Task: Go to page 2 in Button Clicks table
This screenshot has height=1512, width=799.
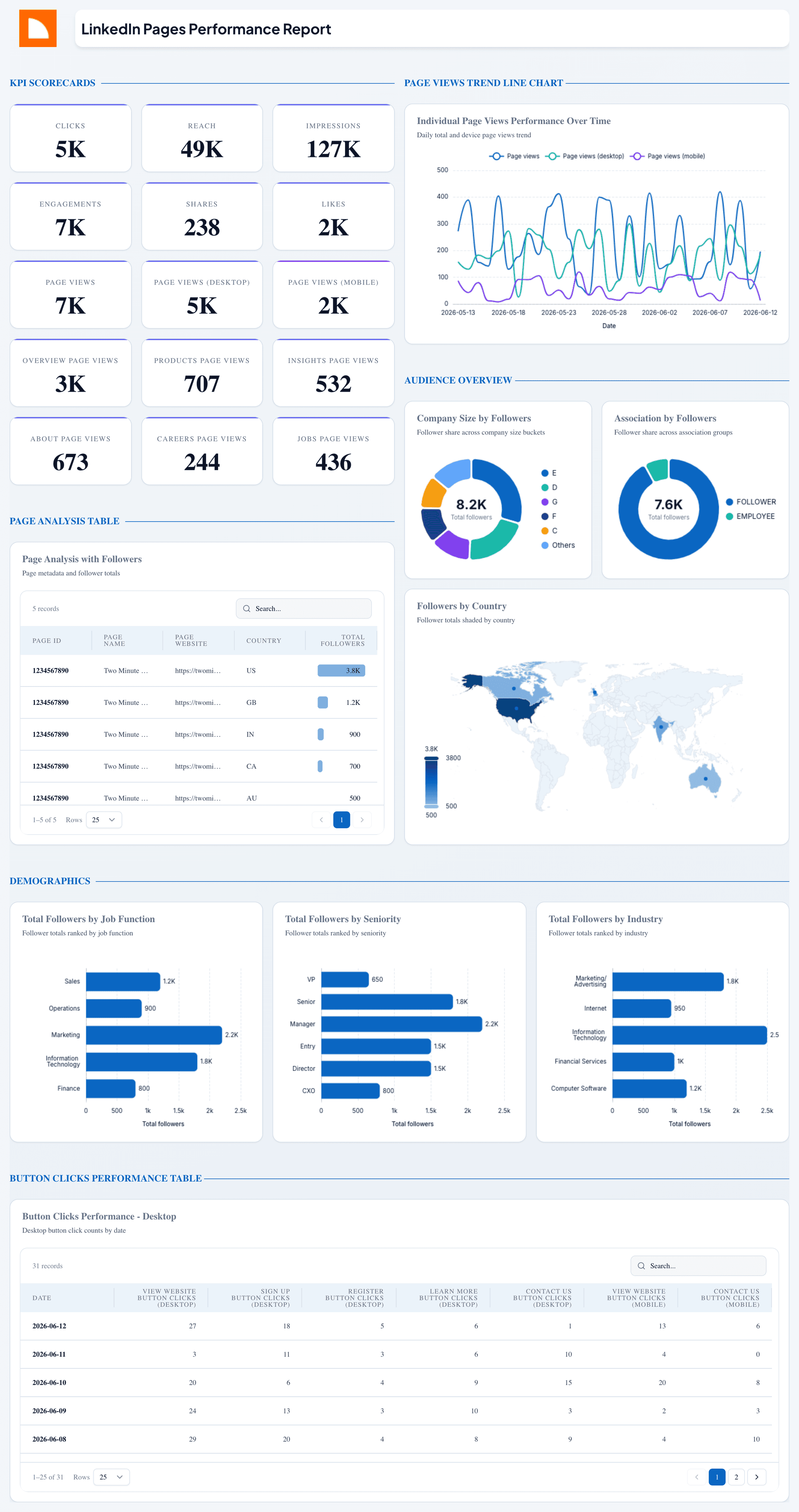Action: pyautogui.click(x=736, y=1477)
